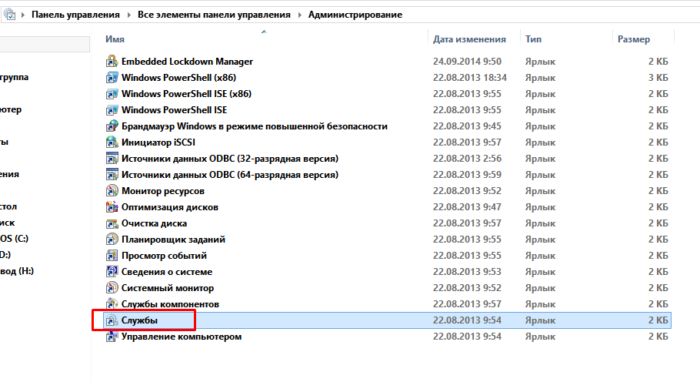This screenshot has height=382, width=700.
Task: Click the Службы компонентов name
Action: 170,304
